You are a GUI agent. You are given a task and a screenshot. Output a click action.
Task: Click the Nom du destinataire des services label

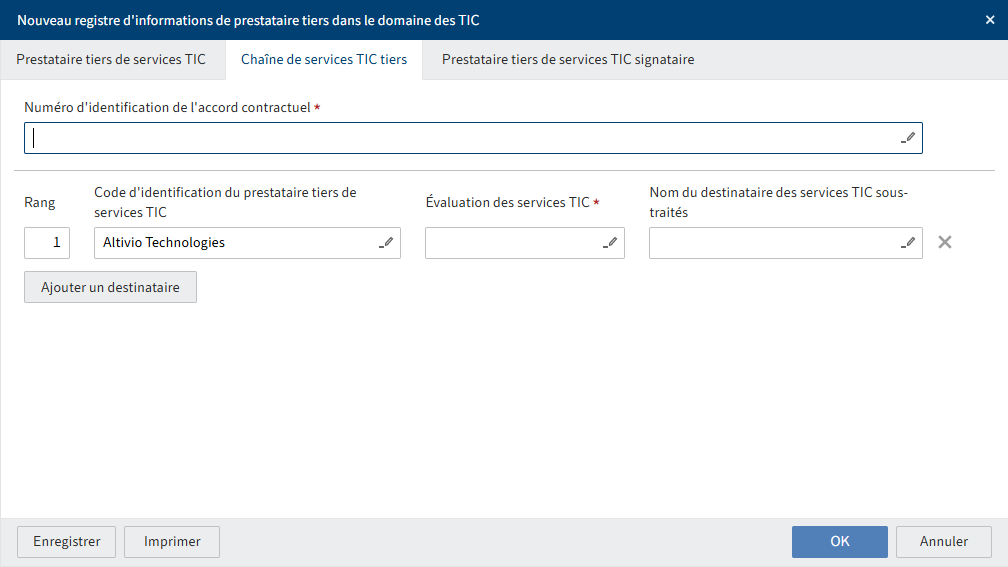778,202
